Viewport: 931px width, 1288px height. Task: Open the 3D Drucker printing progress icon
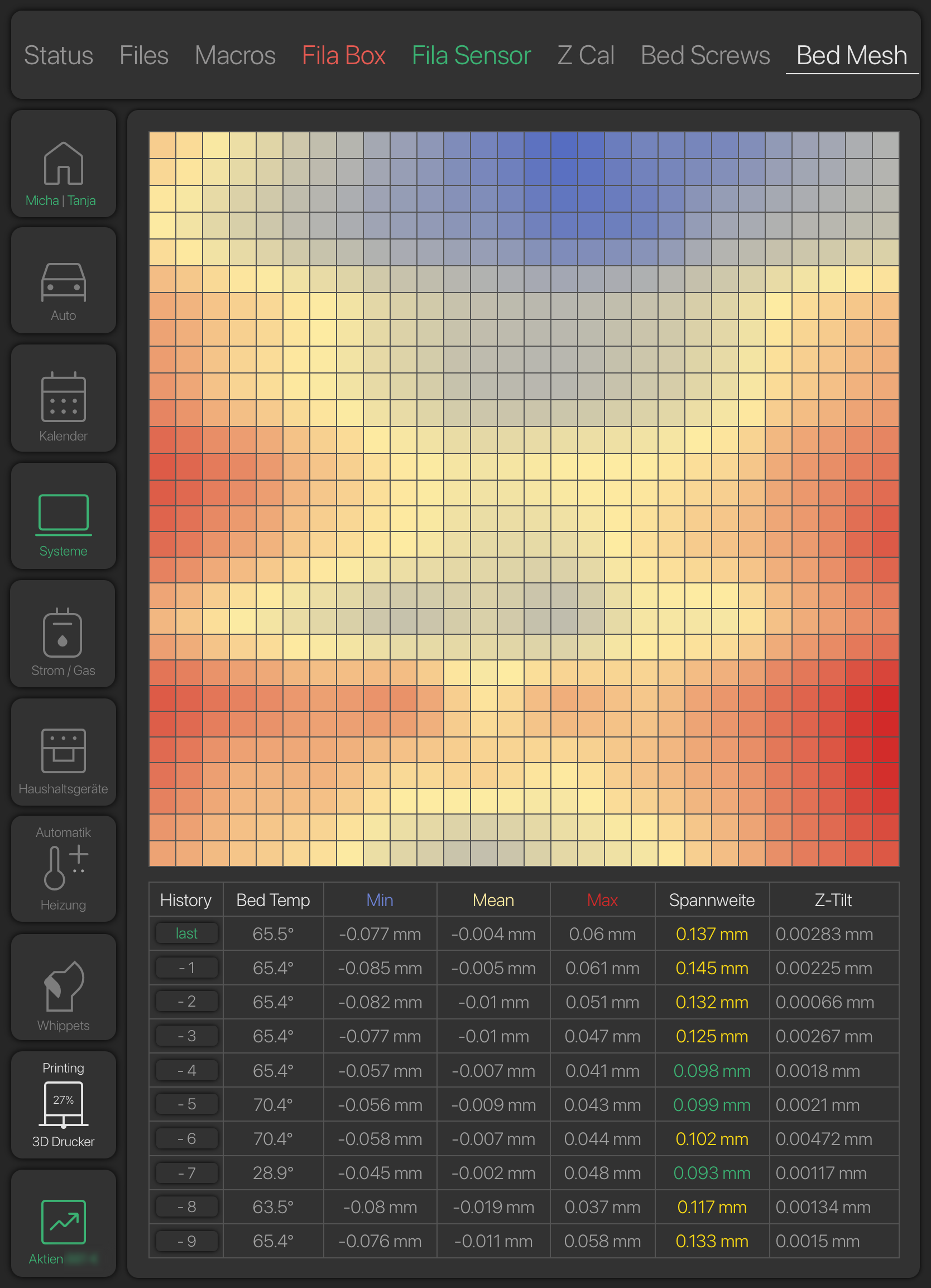click(x=63, y=1104)
